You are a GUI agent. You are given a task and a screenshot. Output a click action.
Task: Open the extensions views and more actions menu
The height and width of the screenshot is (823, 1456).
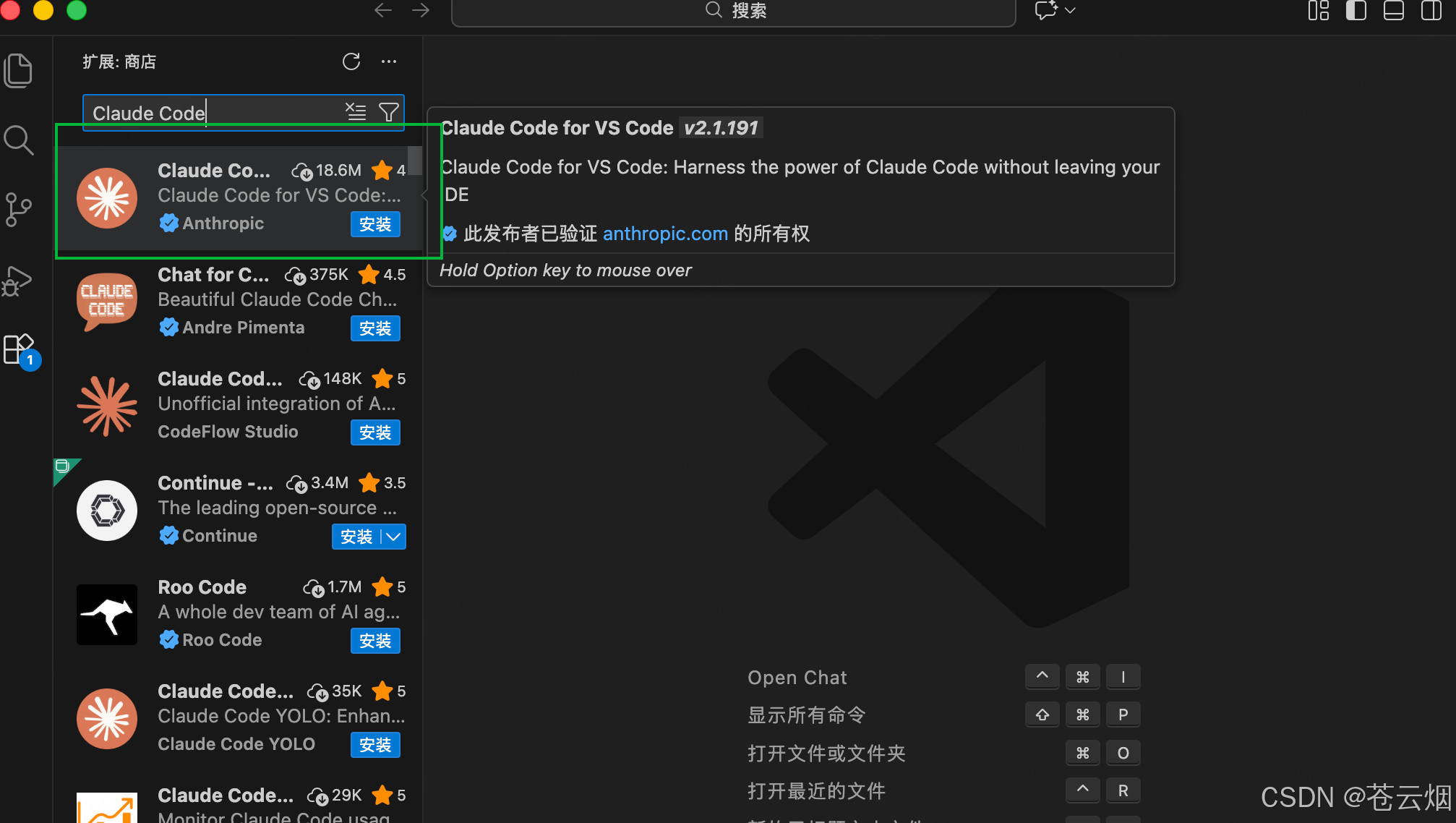pyautogui.click(x=389, y=61)
